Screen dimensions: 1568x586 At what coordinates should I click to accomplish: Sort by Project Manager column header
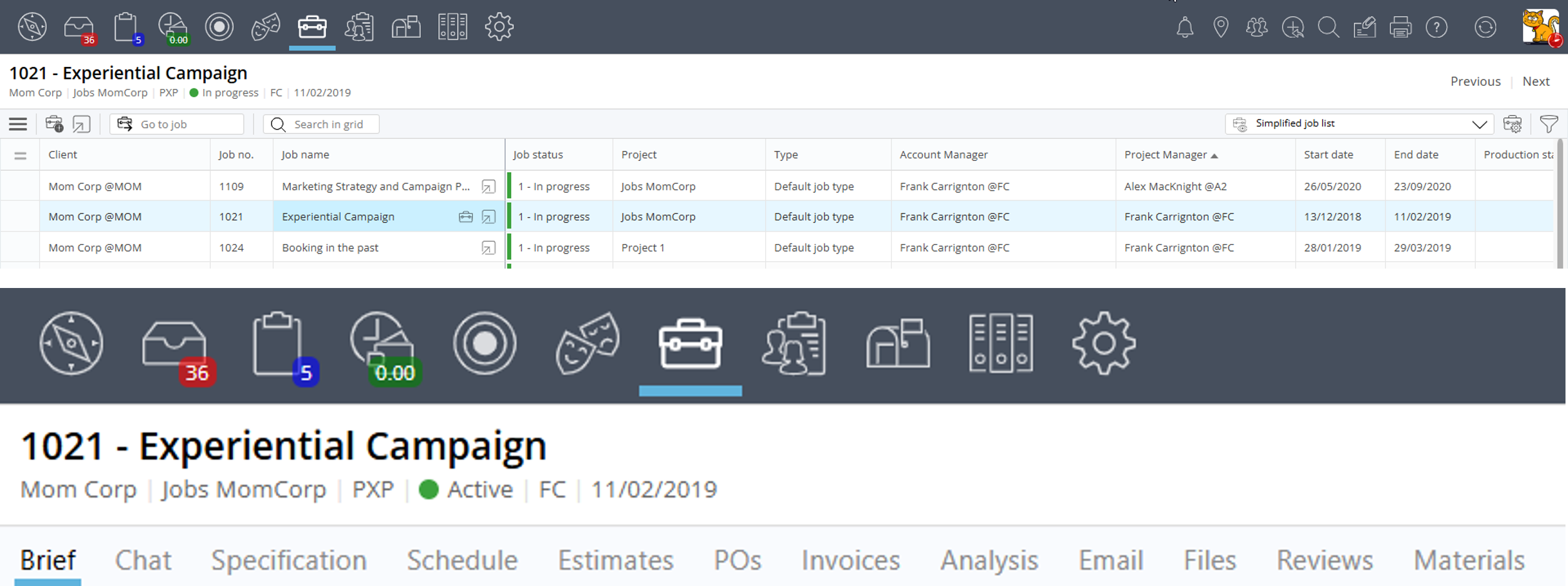point(1165,155)
